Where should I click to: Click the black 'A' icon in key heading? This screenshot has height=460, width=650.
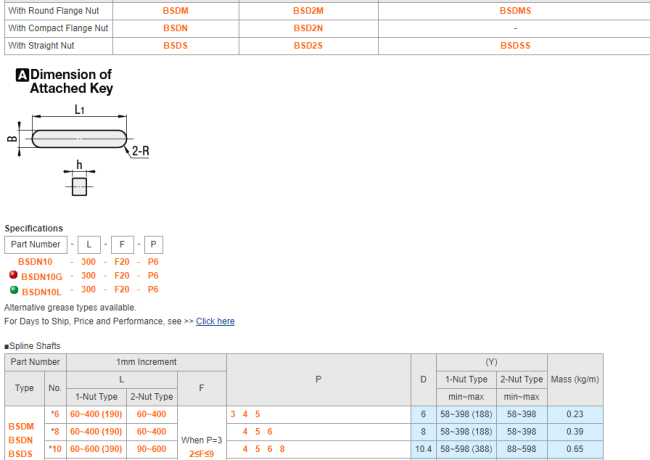(22, 75)
